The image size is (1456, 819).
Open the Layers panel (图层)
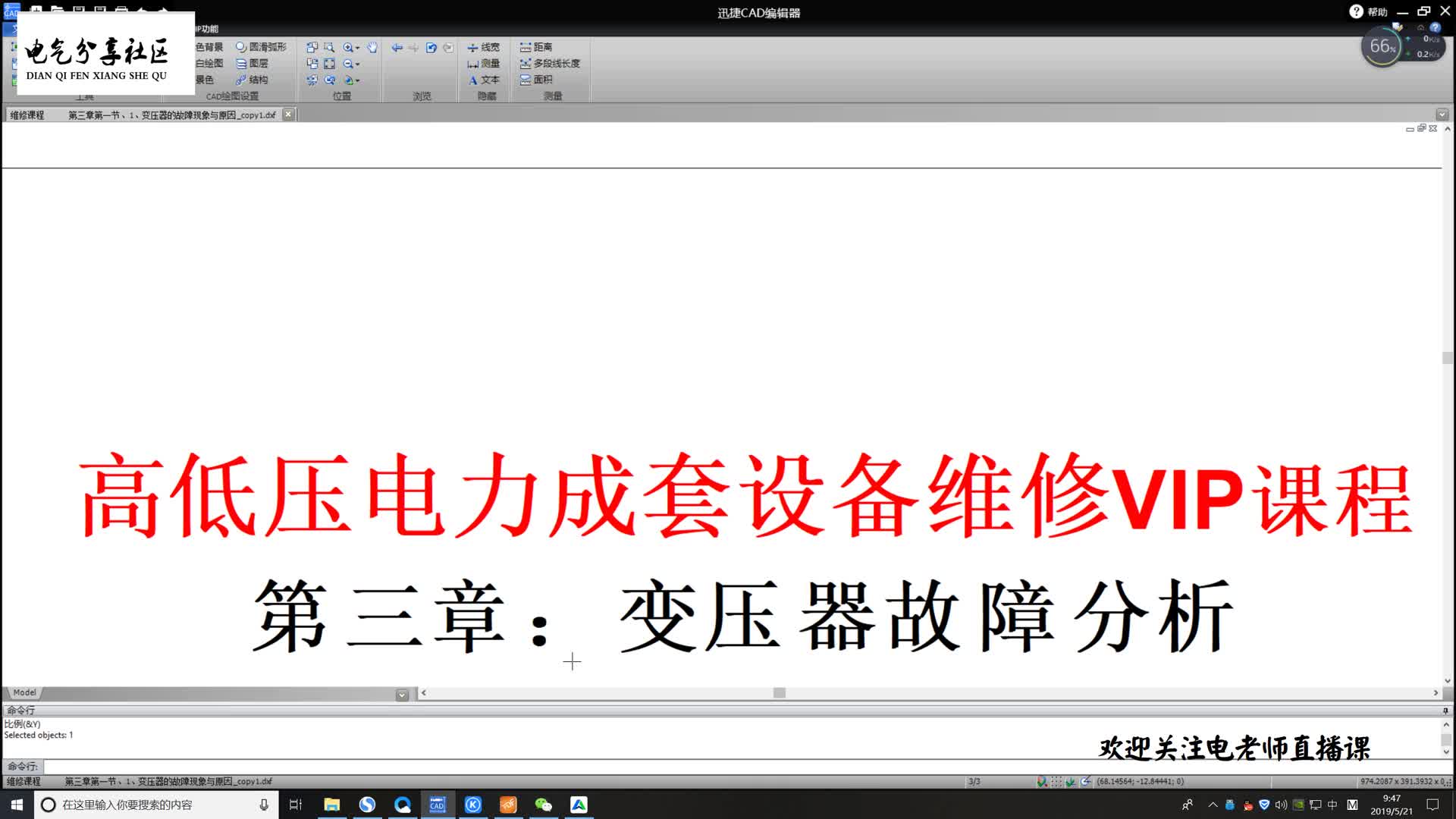252,64
